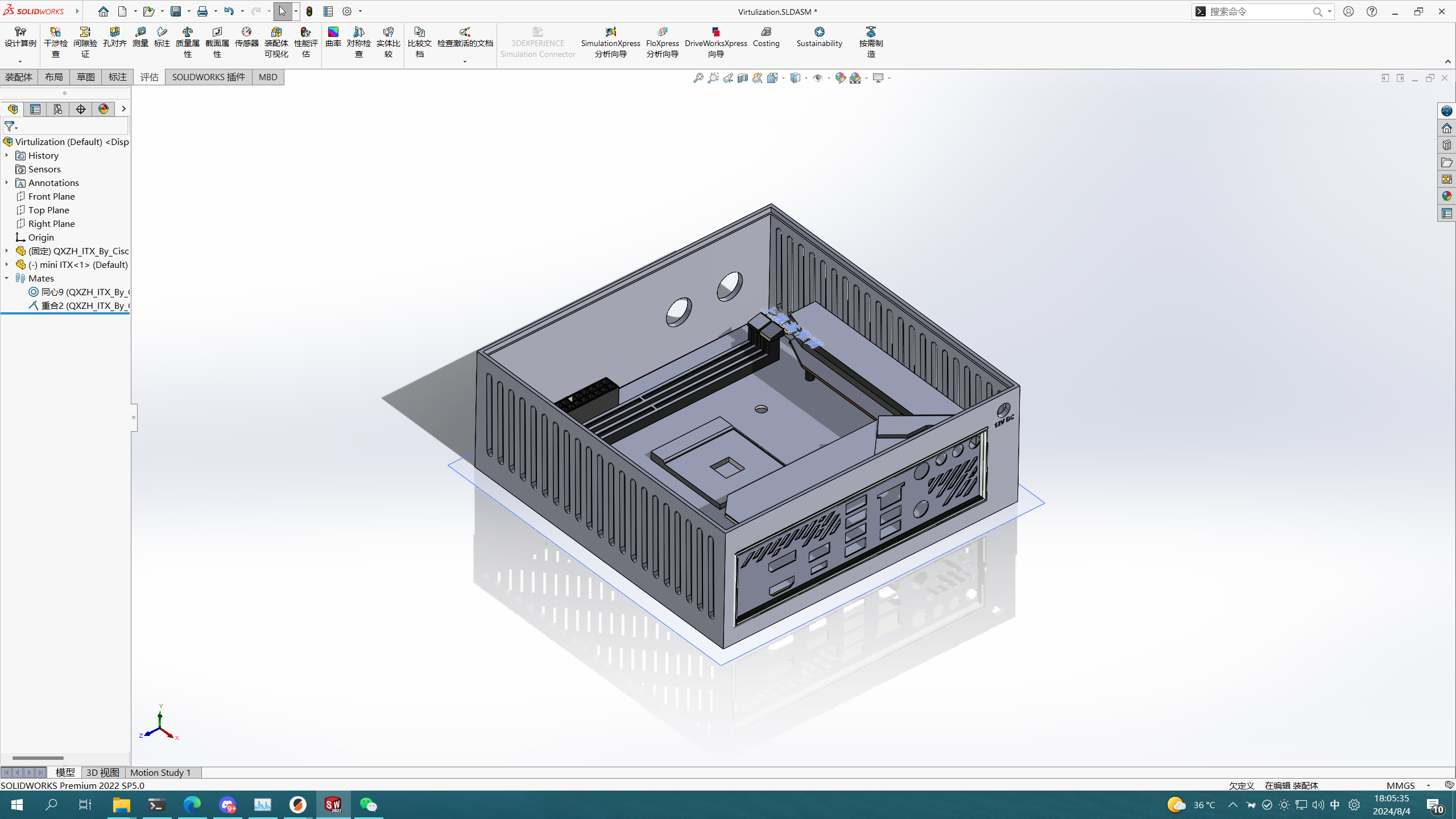Toggle the rebuild traffic light icon

click(x=309, y=11)
